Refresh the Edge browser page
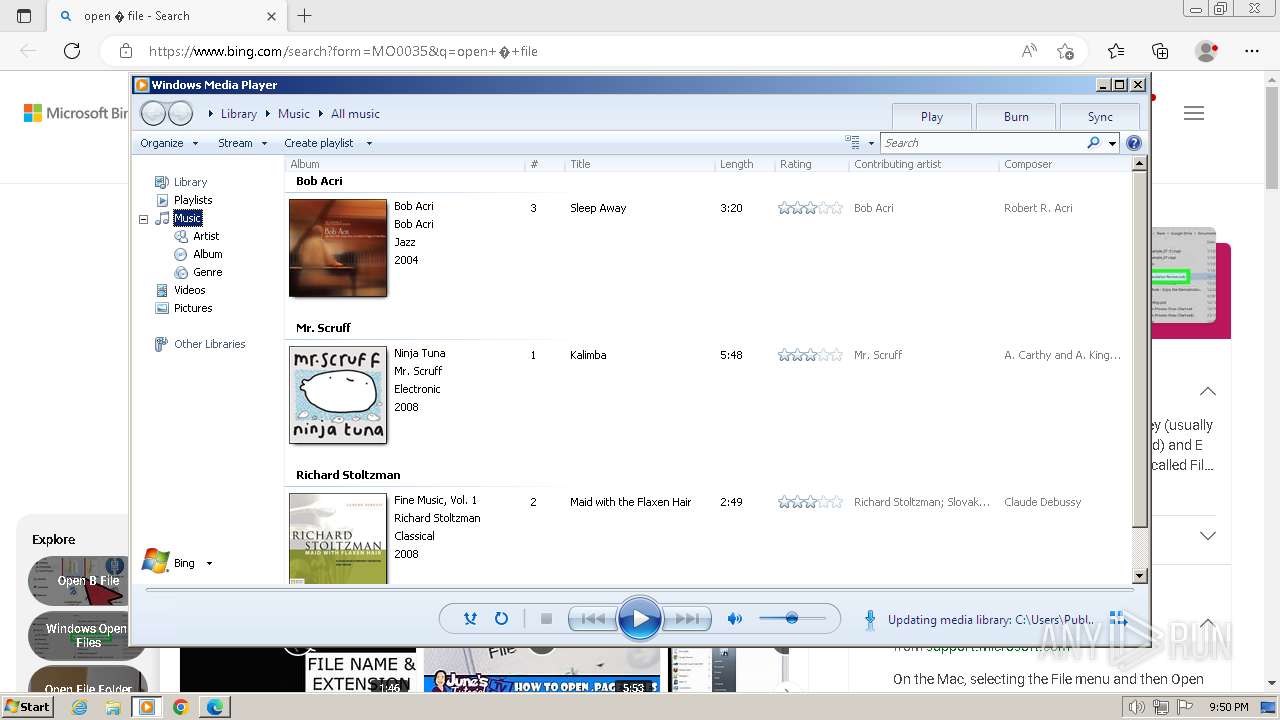Screen dimensions: 1280x720 coord(72,51)
